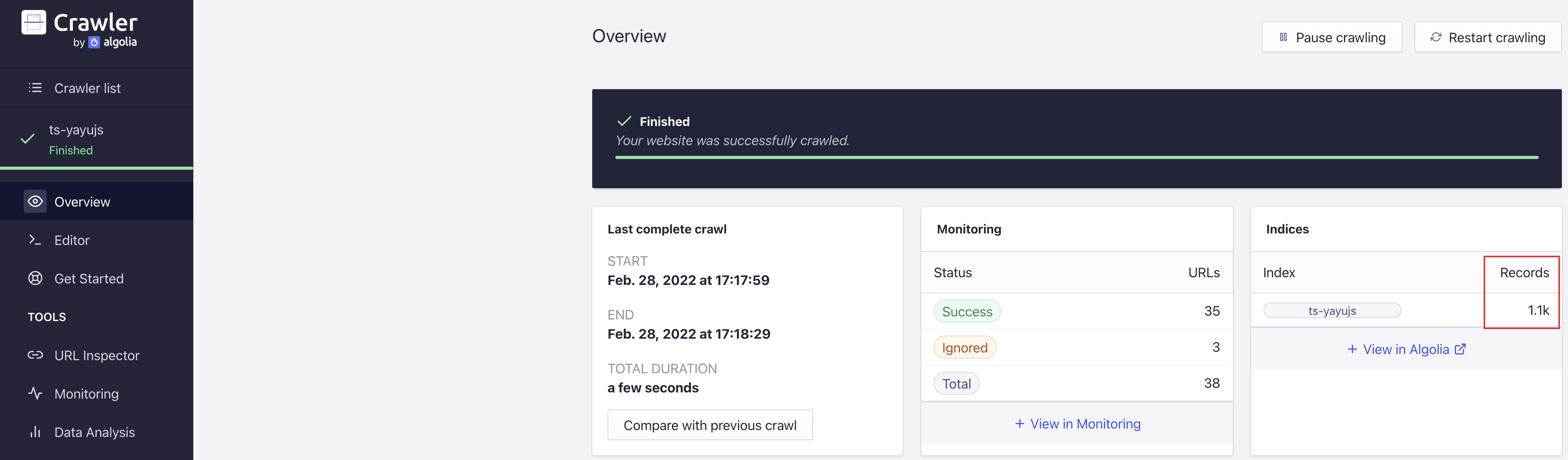Viewport: 1568px width, 460px height.
Task: Click the Success status badge
Action: pyautogui.click(x=967, y=311)
